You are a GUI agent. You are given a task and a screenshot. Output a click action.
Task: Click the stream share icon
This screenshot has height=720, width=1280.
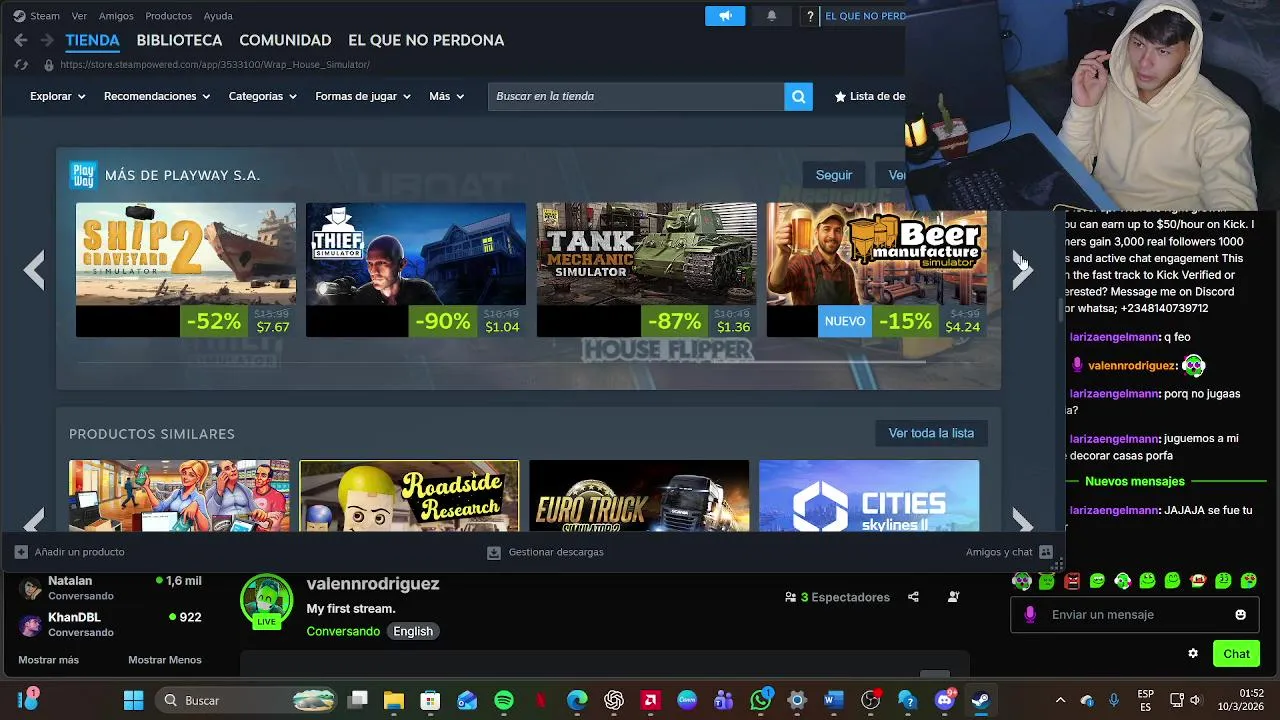click(913, 597)
